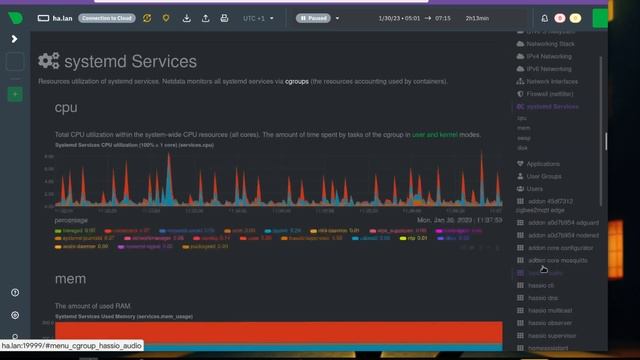The width and height of the screenshot is (640, 360).
Task: Click the green plus add button
Action: [15, 94]
